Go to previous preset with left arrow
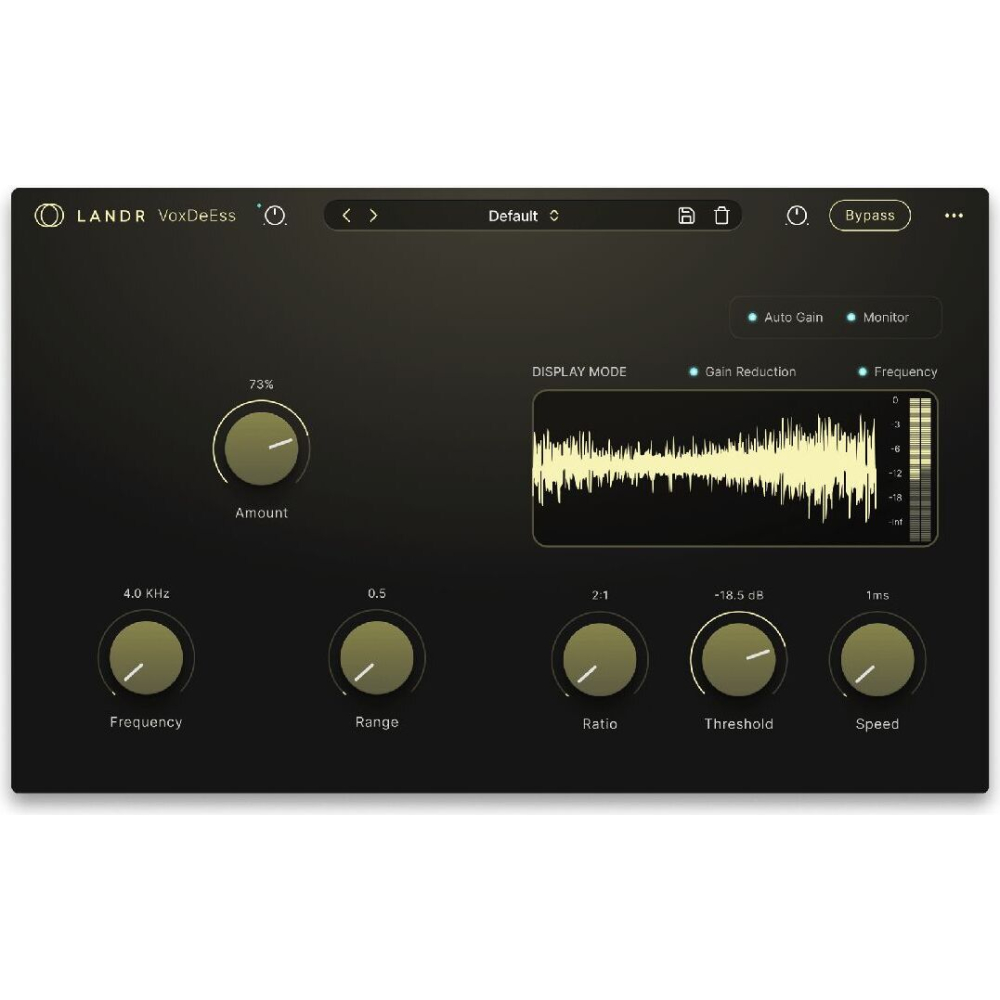This screenshot has width=1000, height=1000. tap(347, 216)
